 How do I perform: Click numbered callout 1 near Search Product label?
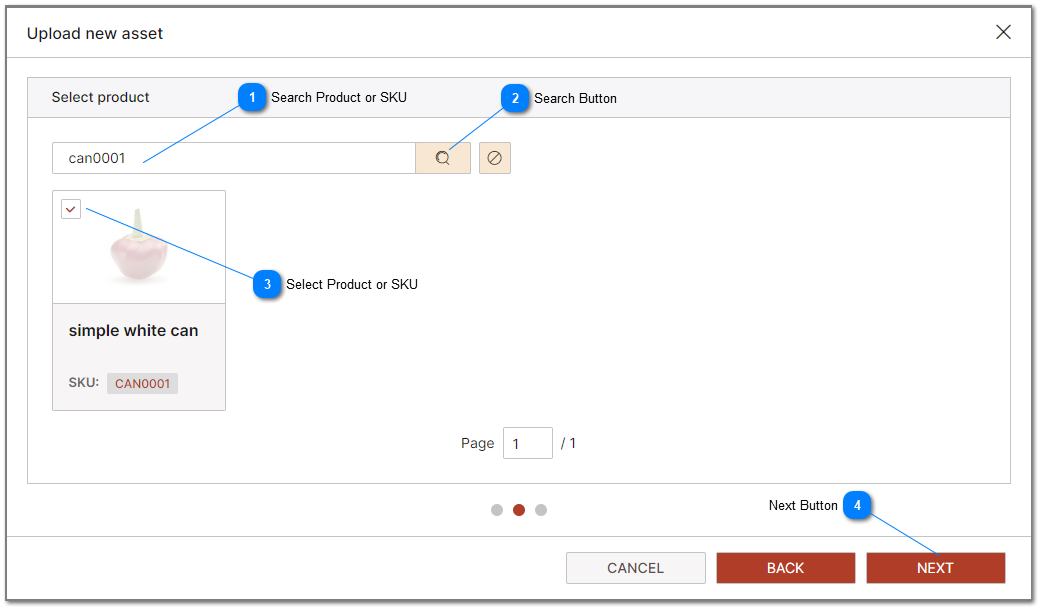coord(253,99)
